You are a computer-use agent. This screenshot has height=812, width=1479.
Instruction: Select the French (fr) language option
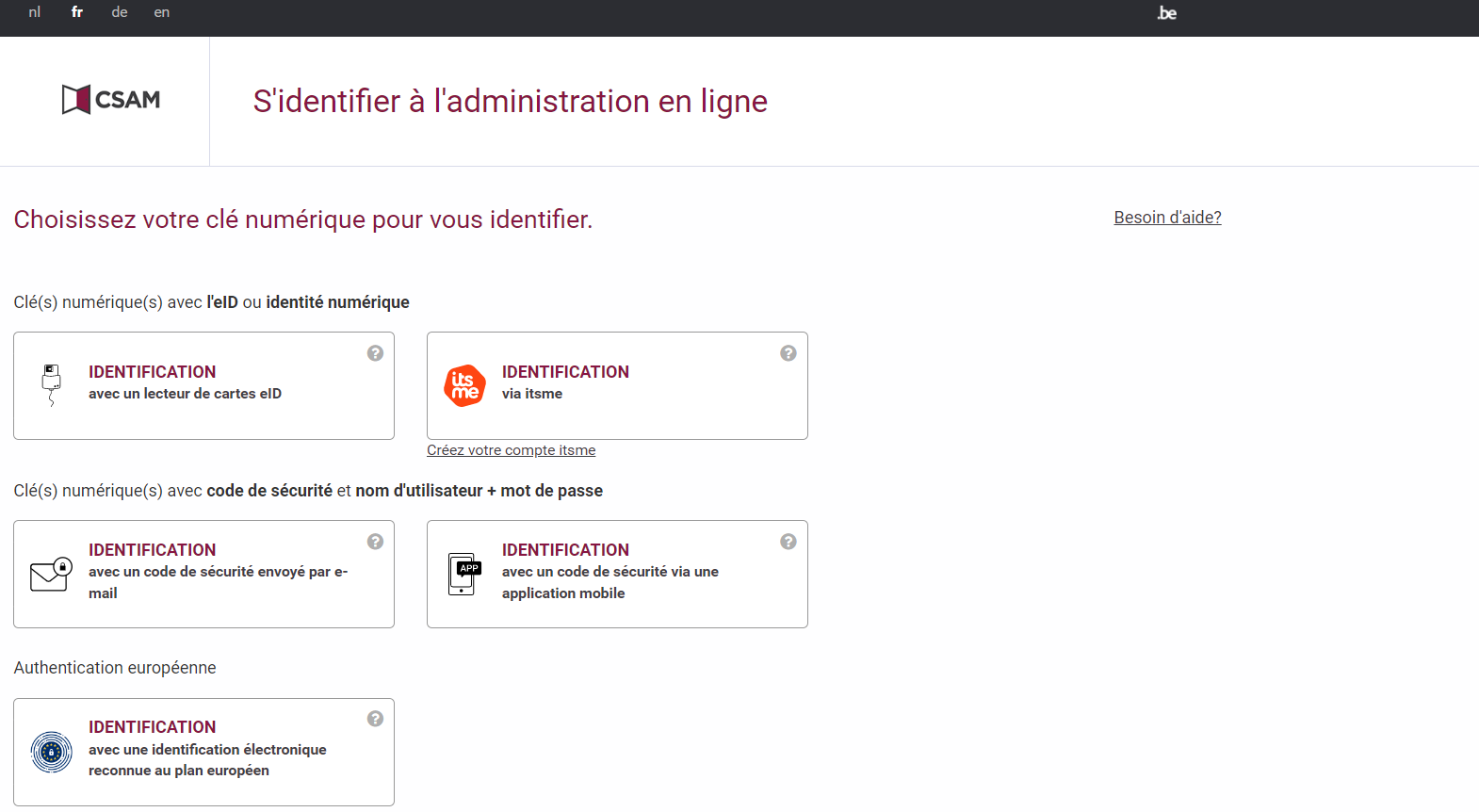click(77, 12)
